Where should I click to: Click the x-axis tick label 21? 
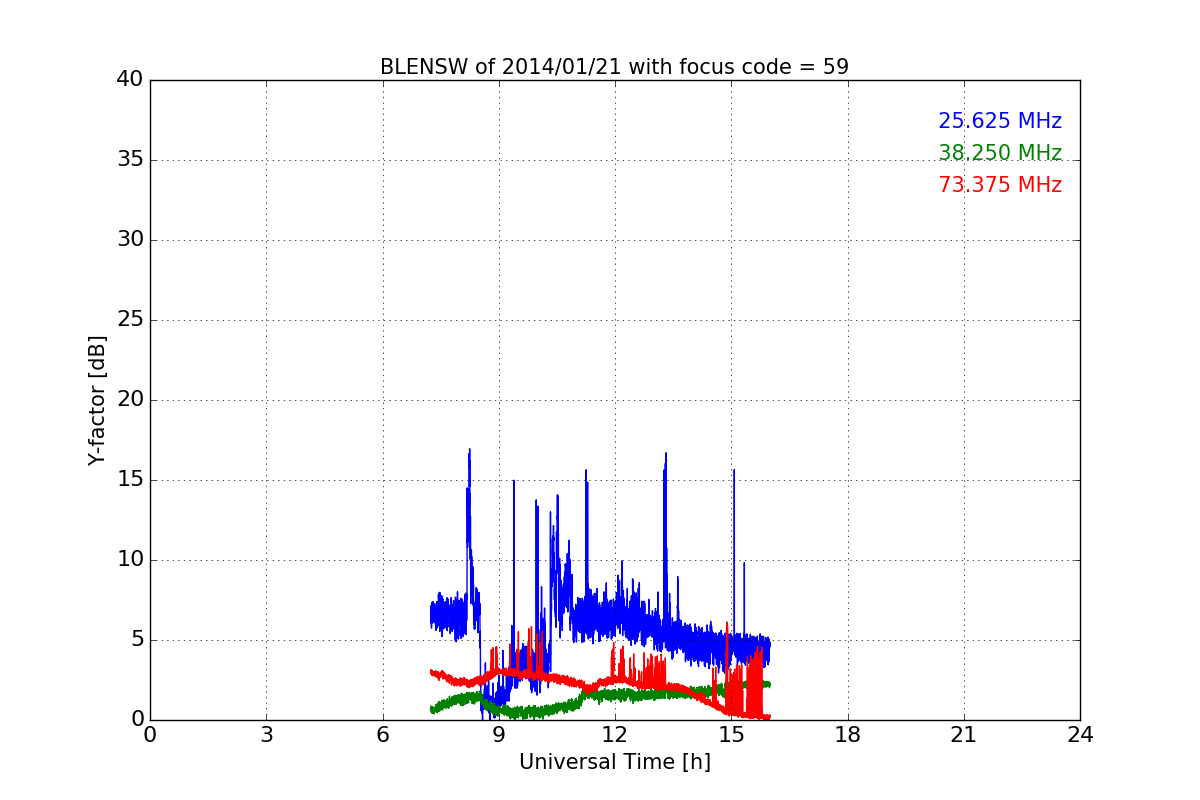(964, 735)
